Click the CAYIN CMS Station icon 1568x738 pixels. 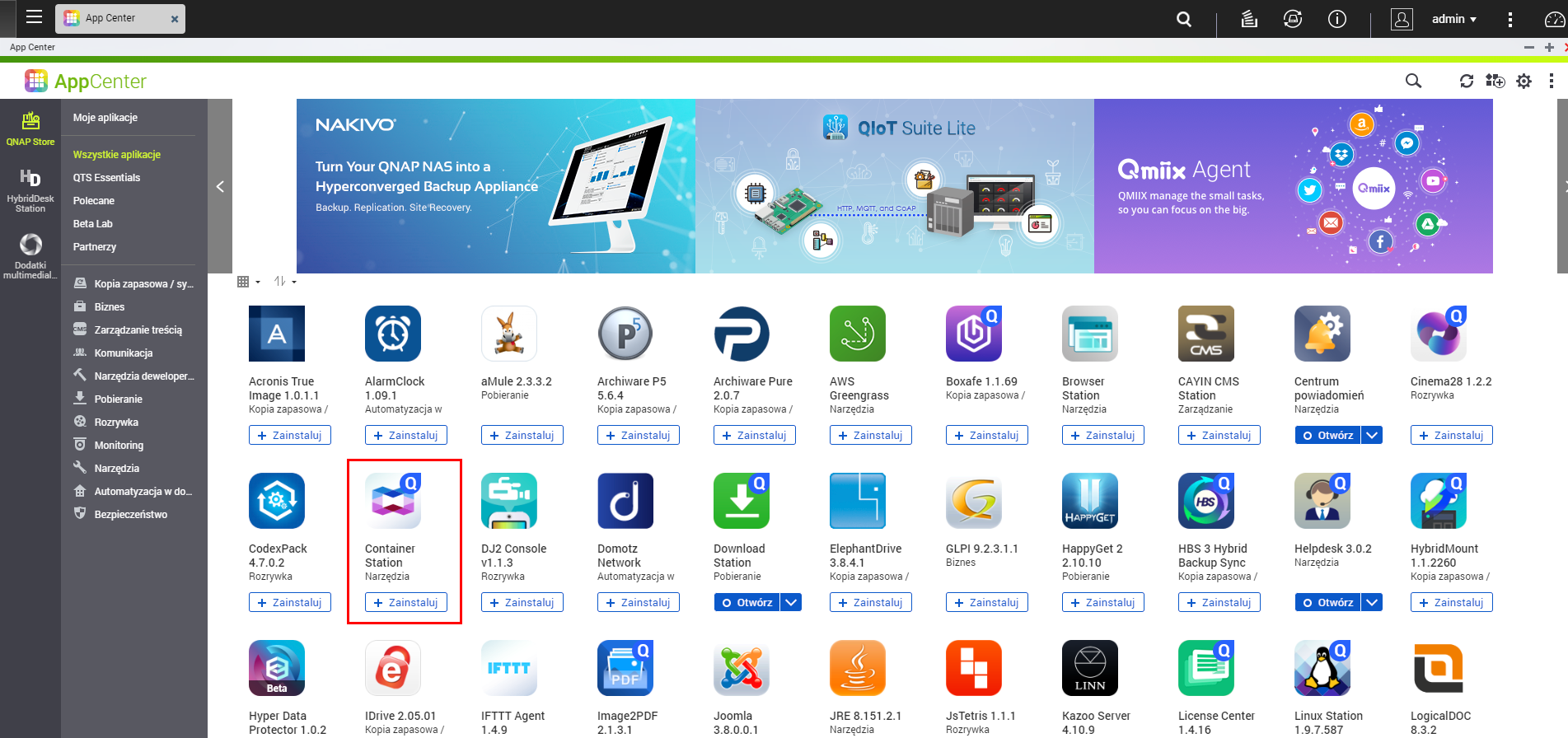pos(1206,334)
